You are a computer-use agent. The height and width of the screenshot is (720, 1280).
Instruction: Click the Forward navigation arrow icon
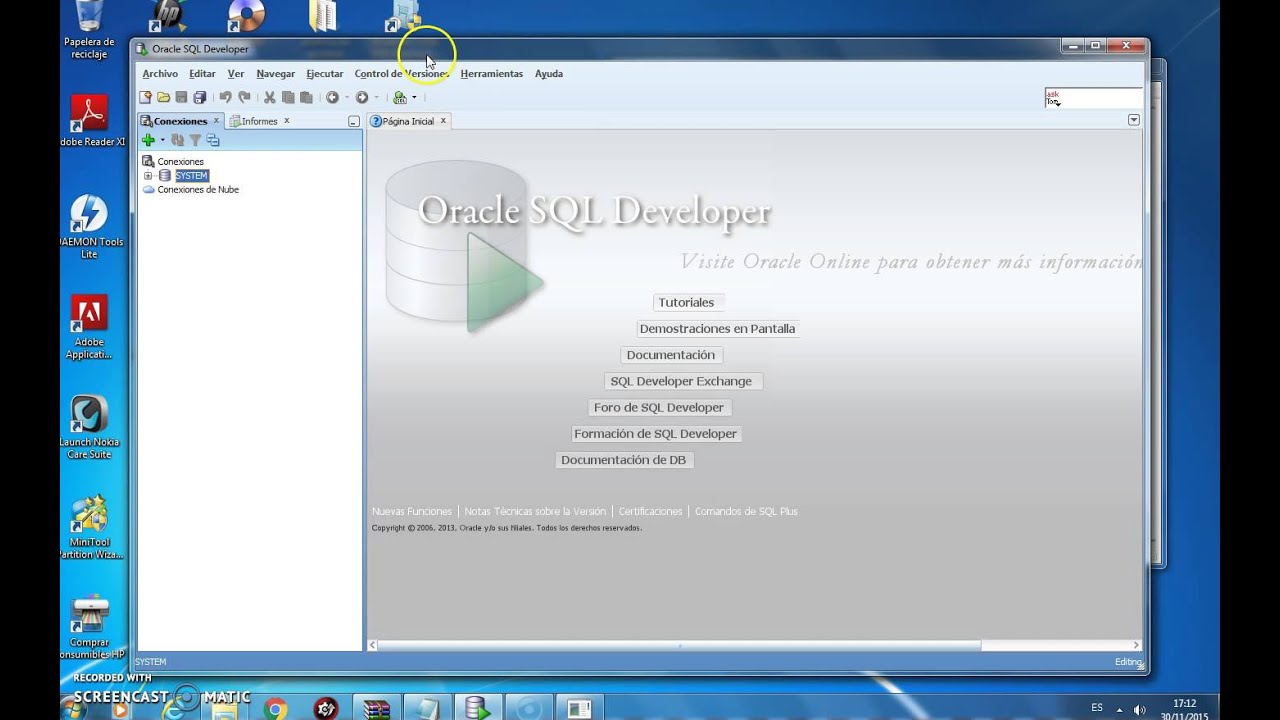[x=362, y=97]
